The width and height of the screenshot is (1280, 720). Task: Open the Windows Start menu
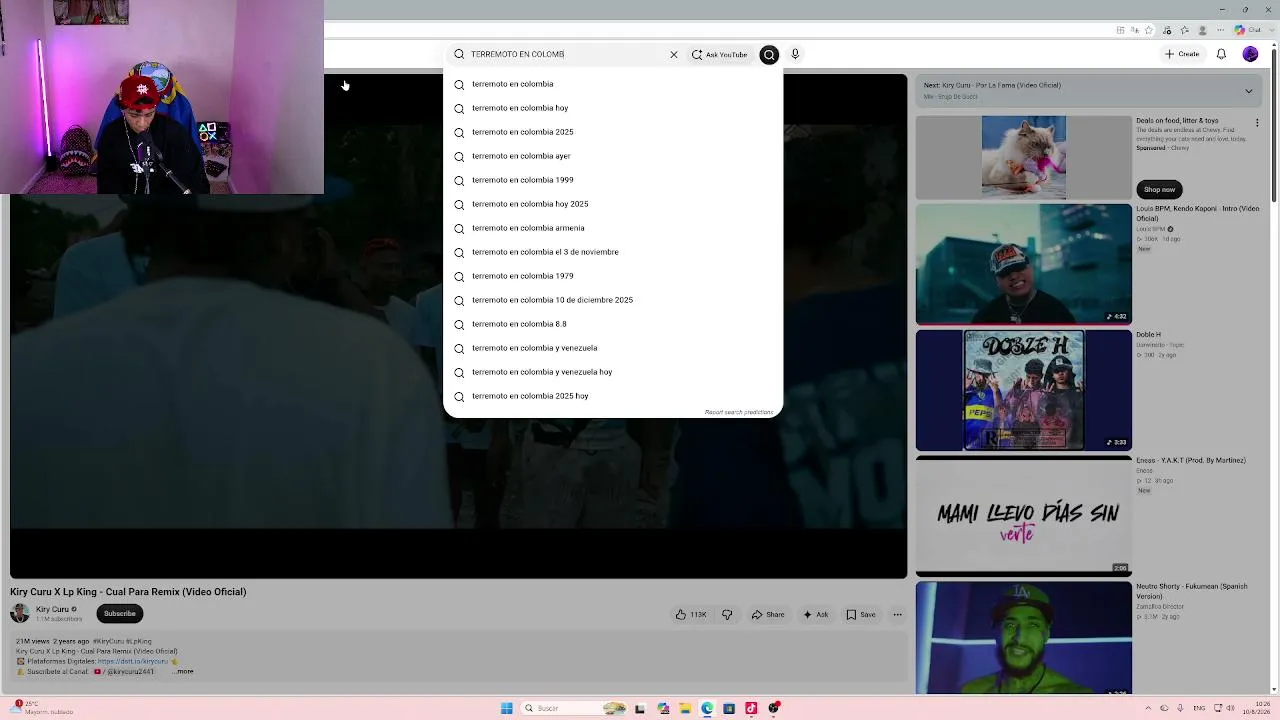point(507,708)
